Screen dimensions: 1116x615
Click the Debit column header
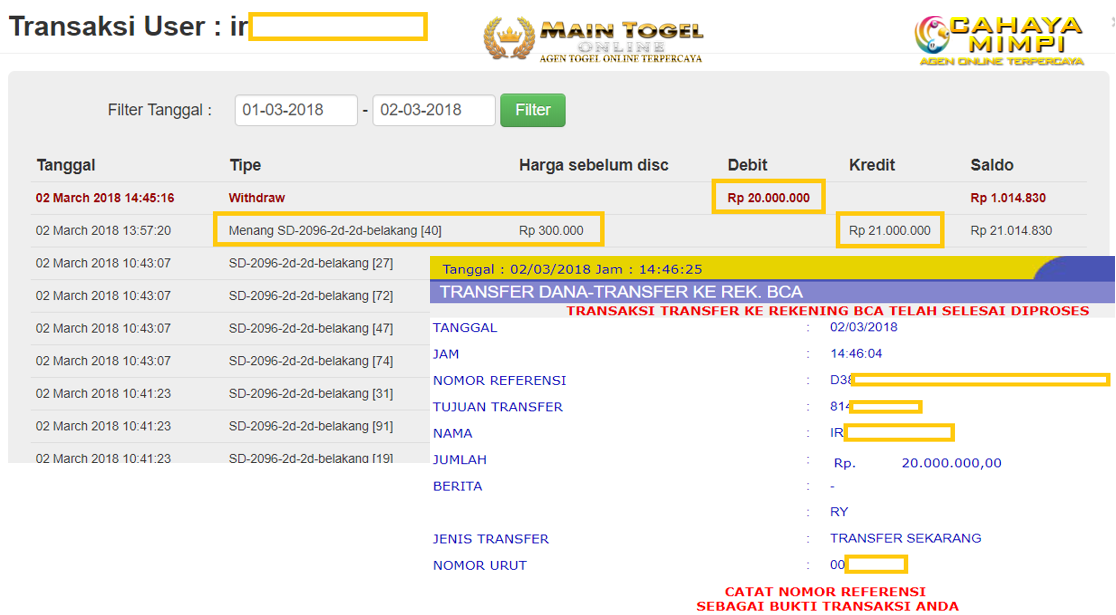tap(748, 165)
